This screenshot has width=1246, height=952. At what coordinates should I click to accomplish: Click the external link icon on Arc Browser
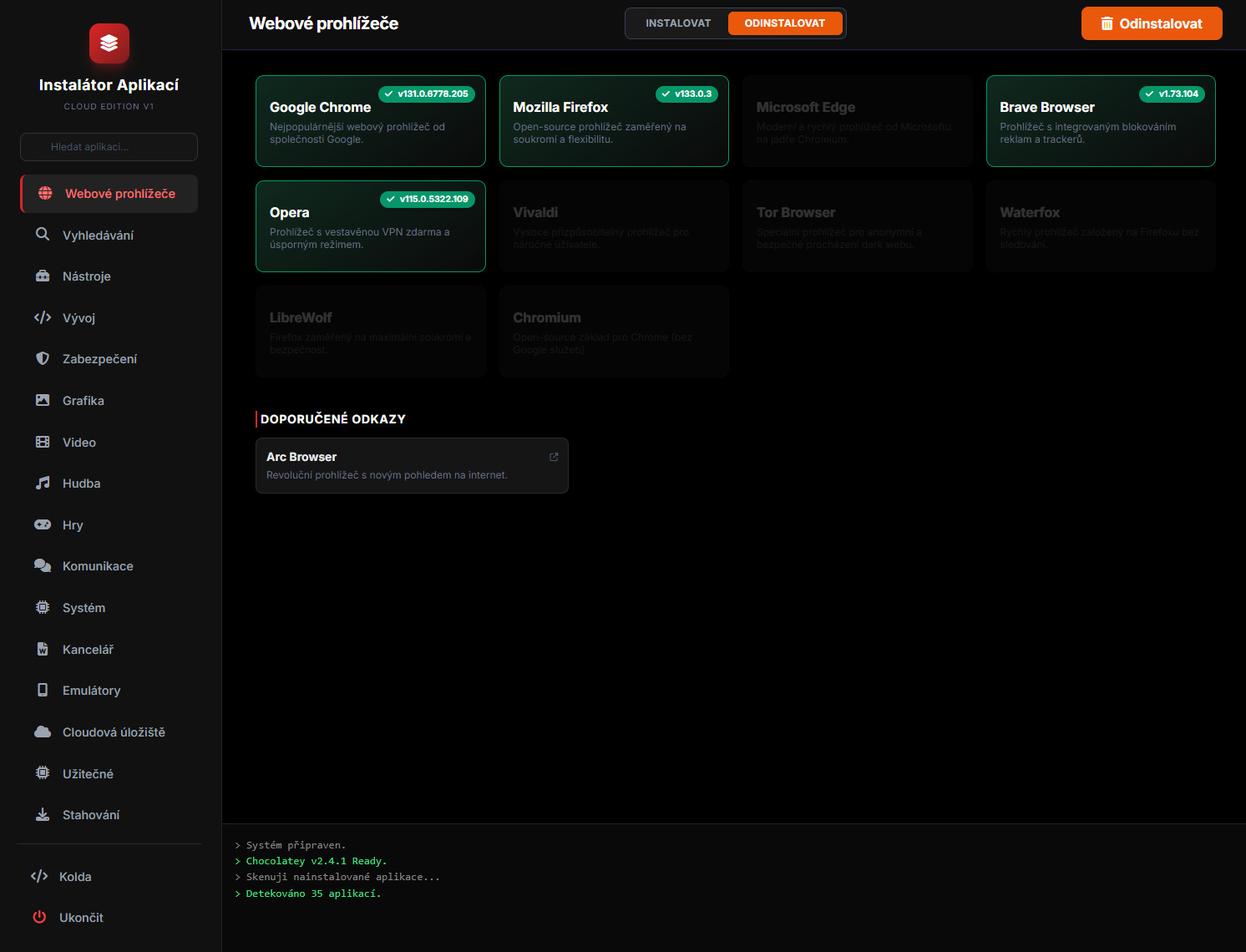coord(554,457)
